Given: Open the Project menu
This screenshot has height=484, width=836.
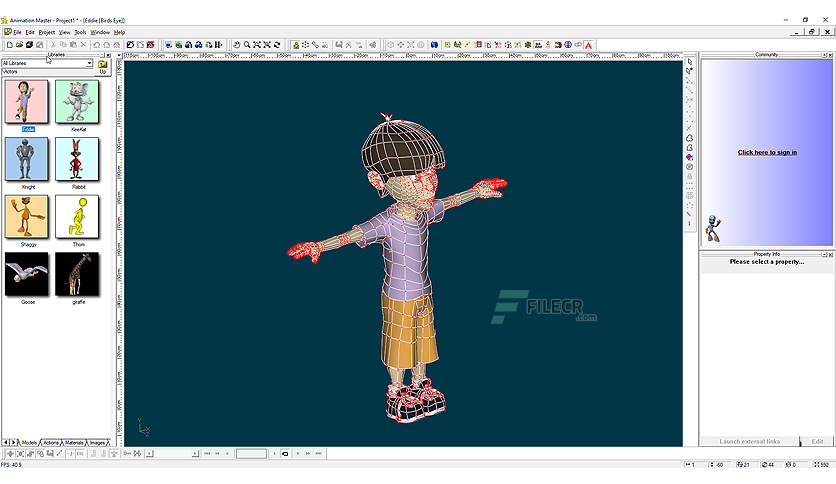Looking at the screenshot, I should pos(47,33).
